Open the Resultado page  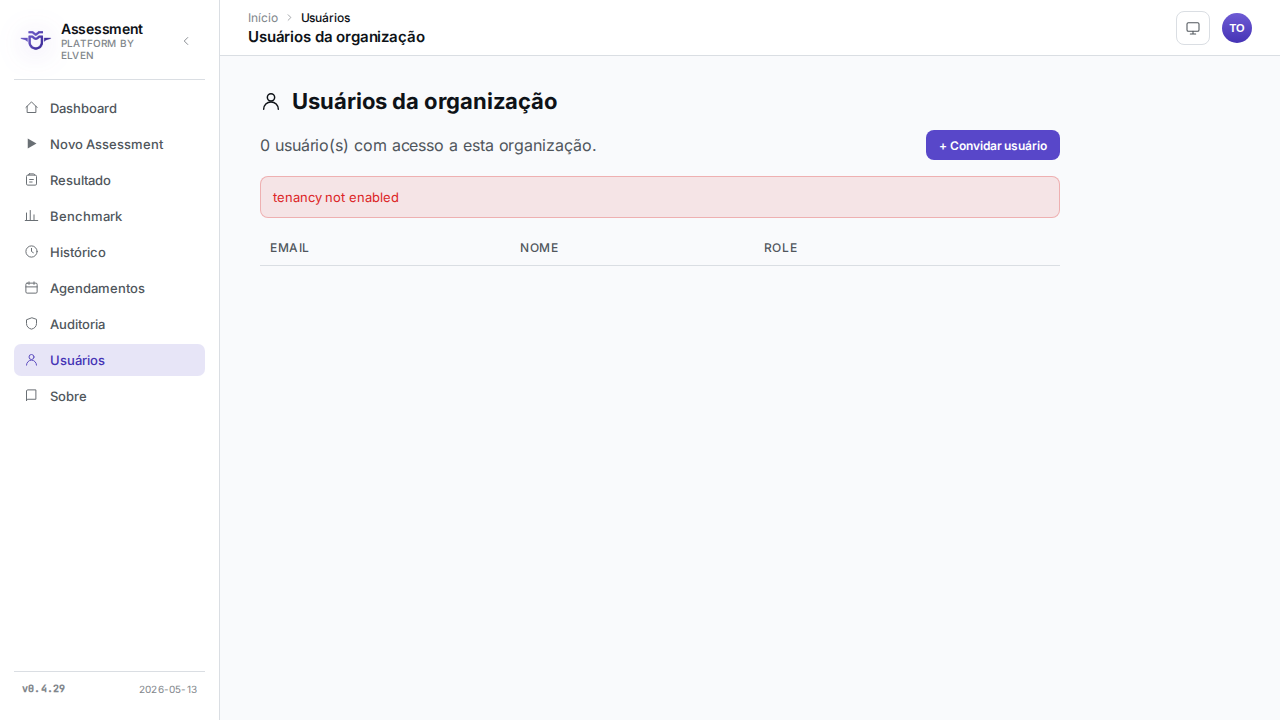click(x=109, y=180)
